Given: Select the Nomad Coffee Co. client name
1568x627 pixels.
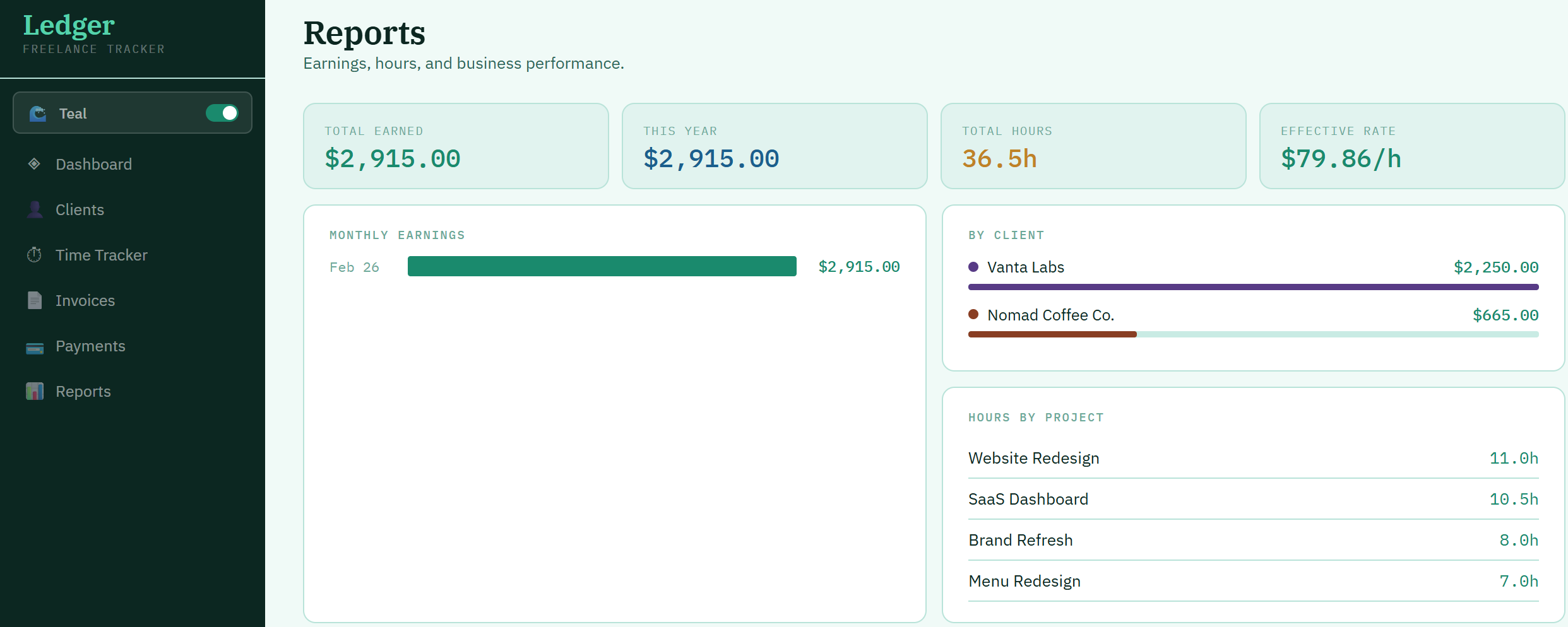Looking at the screenshot, I should pyautogui.click(x=1051, y=315).
